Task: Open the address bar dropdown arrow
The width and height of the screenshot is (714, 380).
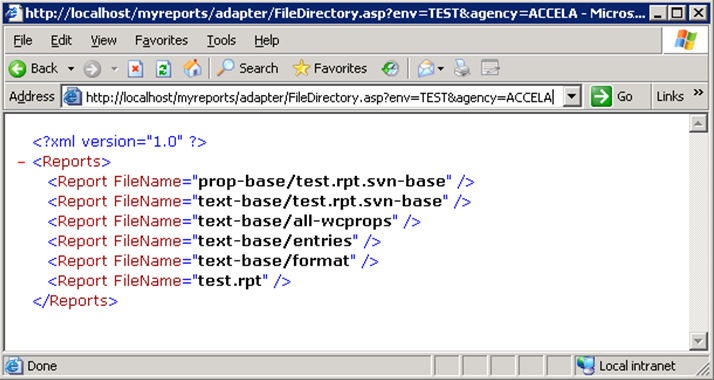Action: click(572, 96)
